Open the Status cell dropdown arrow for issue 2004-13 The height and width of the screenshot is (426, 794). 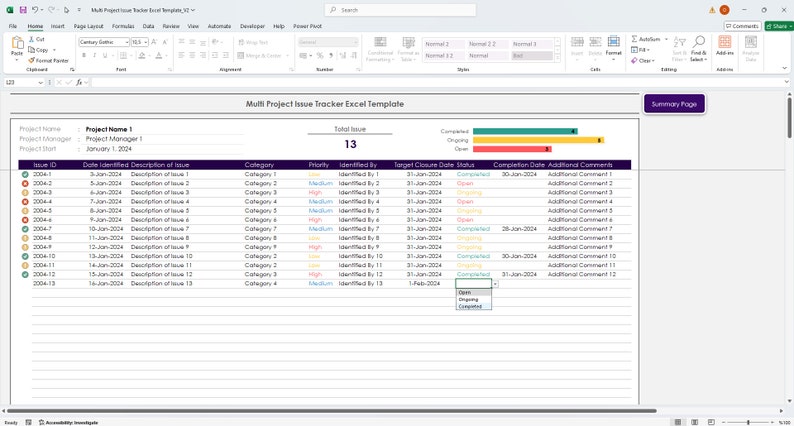click(495, 284)
